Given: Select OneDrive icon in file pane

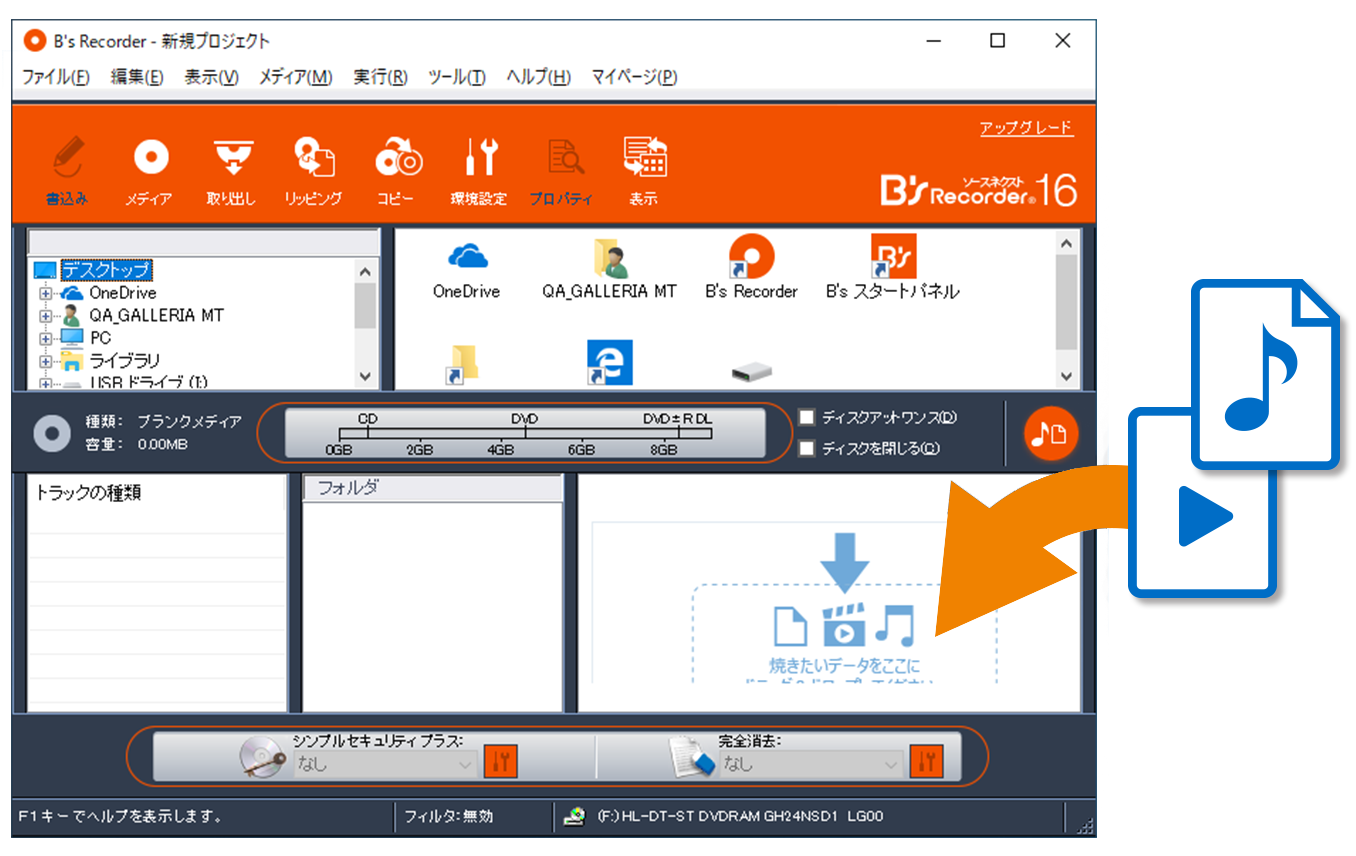Looking at the screenshot, I should point(467,257).
